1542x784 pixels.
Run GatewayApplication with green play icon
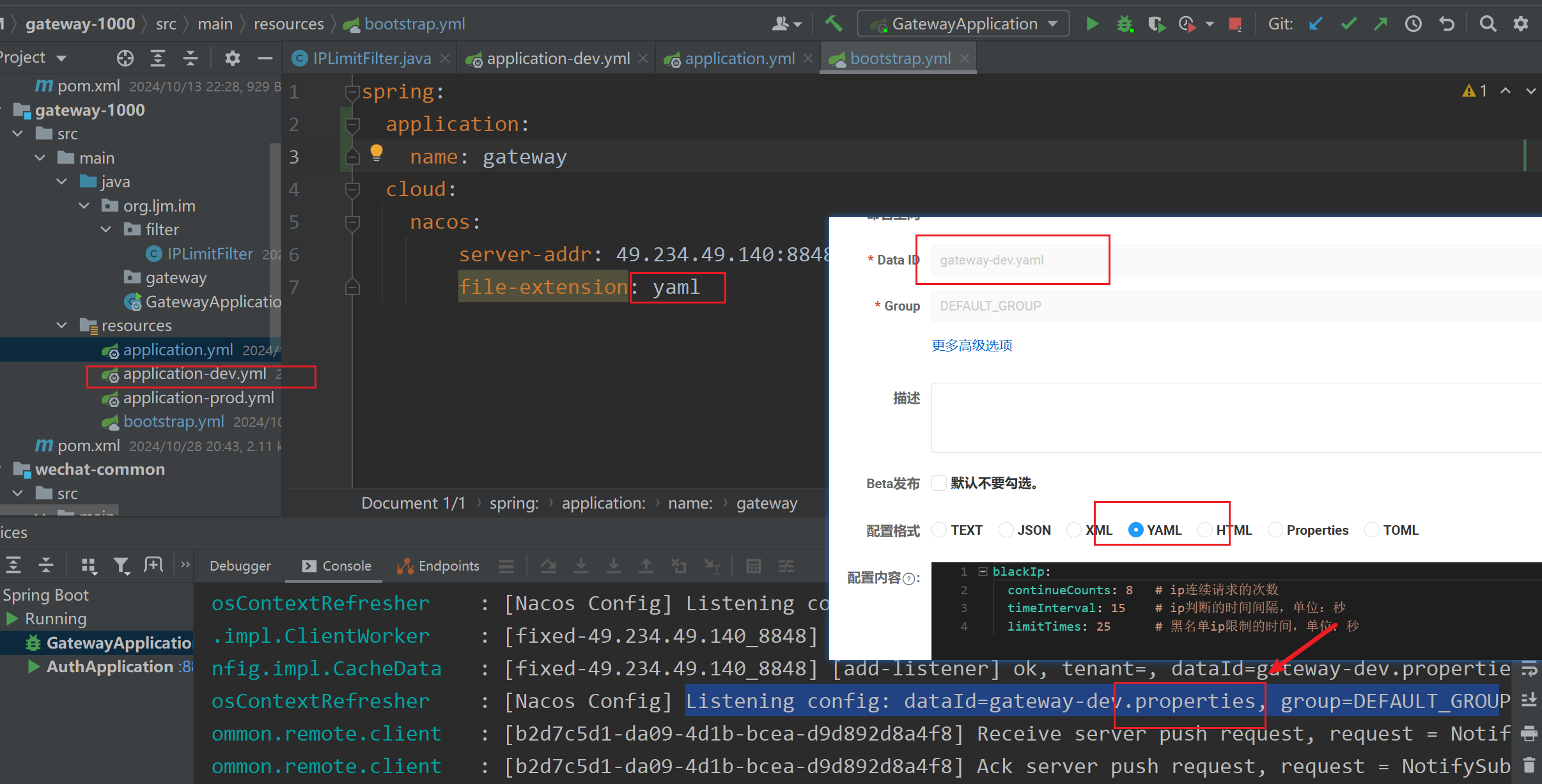1092,24
